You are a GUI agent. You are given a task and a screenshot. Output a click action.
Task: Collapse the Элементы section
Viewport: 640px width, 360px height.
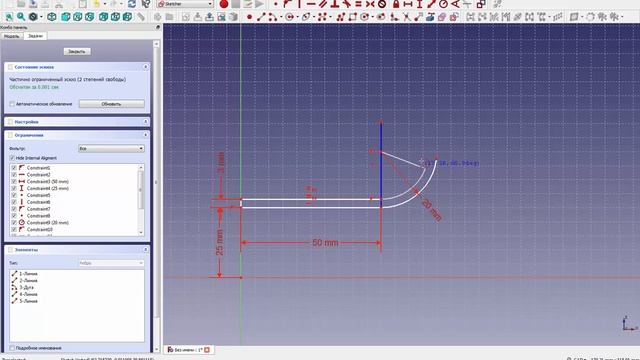146,249
